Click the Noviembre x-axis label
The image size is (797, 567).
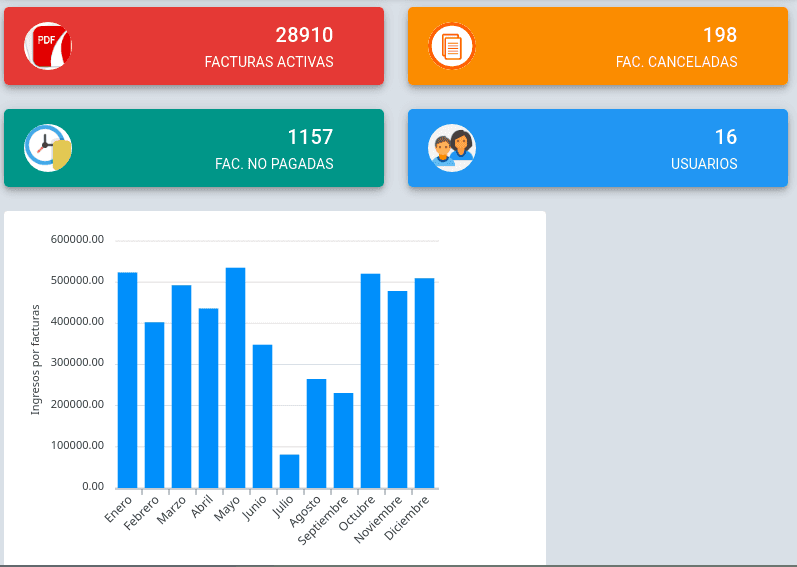point(378,519)
